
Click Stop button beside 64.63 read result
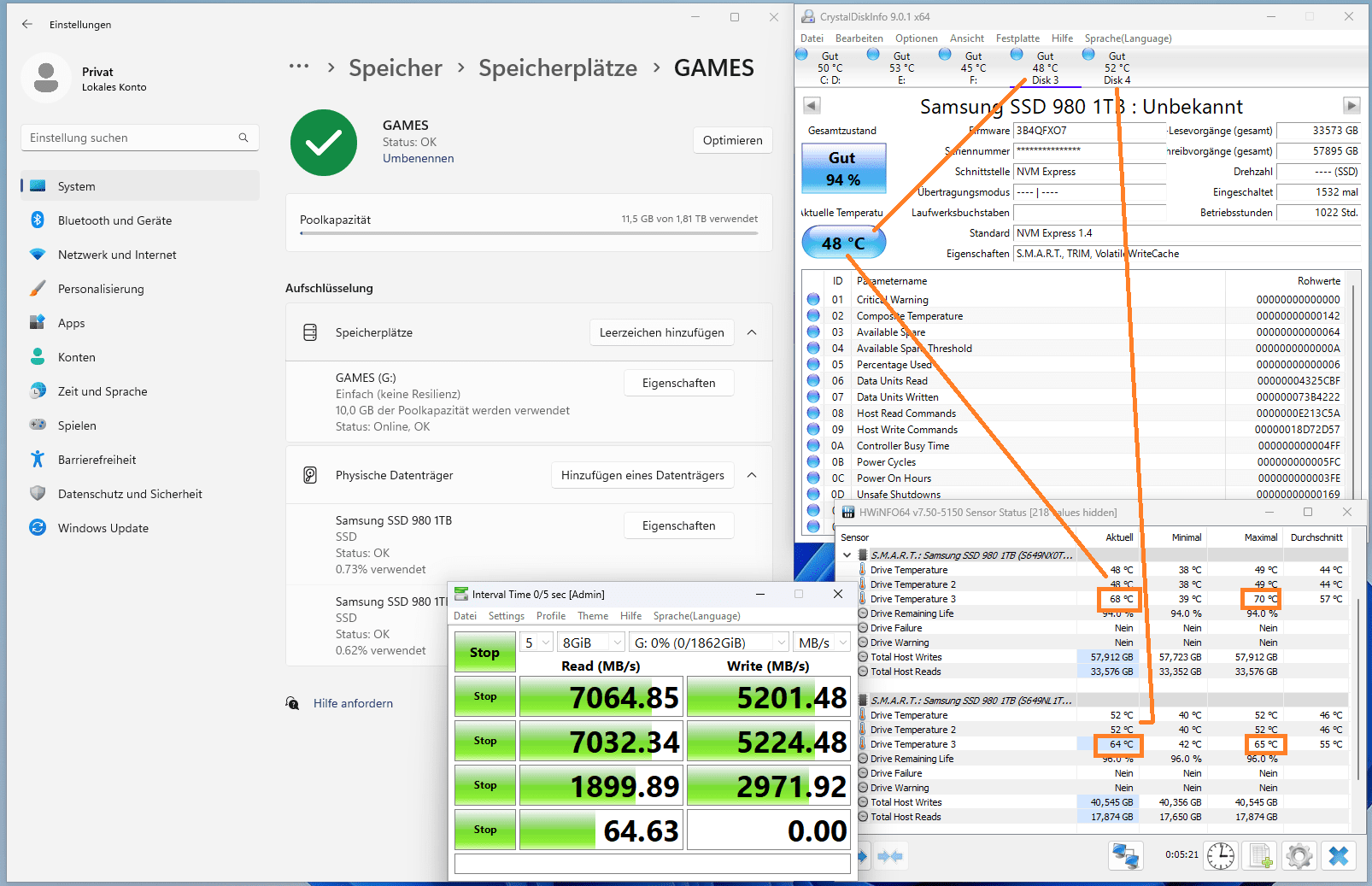pos(484,830)
